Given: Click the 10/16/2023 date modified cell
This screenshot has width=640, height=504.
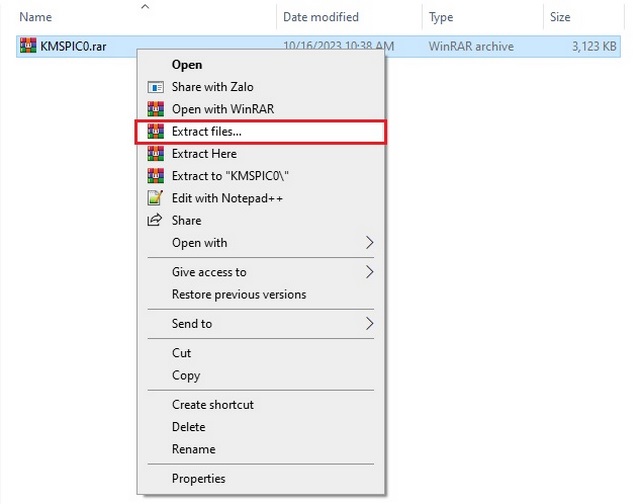Looking at the screenshot, I should [x=339, y=46].
